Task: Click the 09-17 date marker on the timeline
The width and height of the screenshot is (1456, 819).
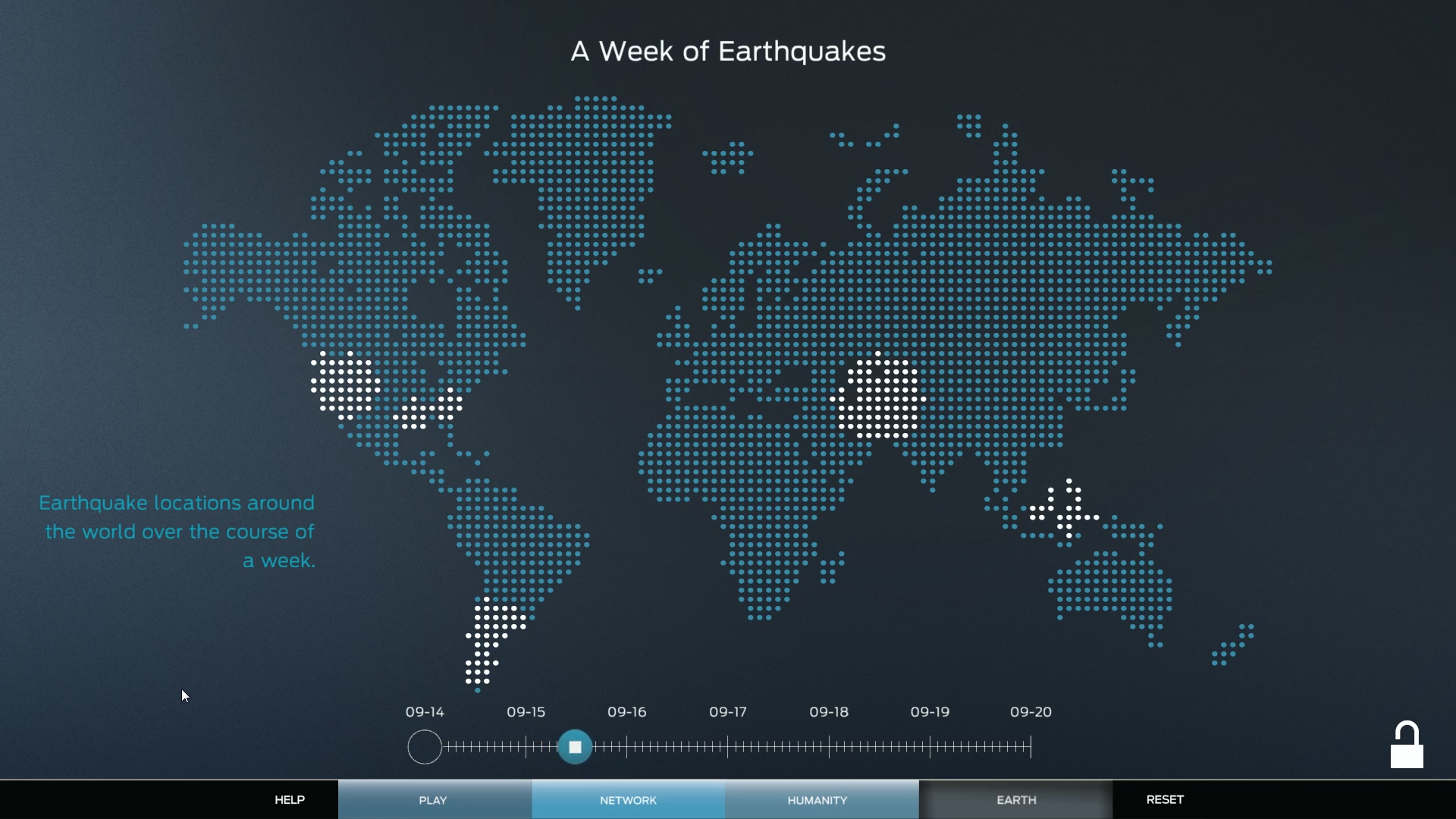Action: (727, 712)
